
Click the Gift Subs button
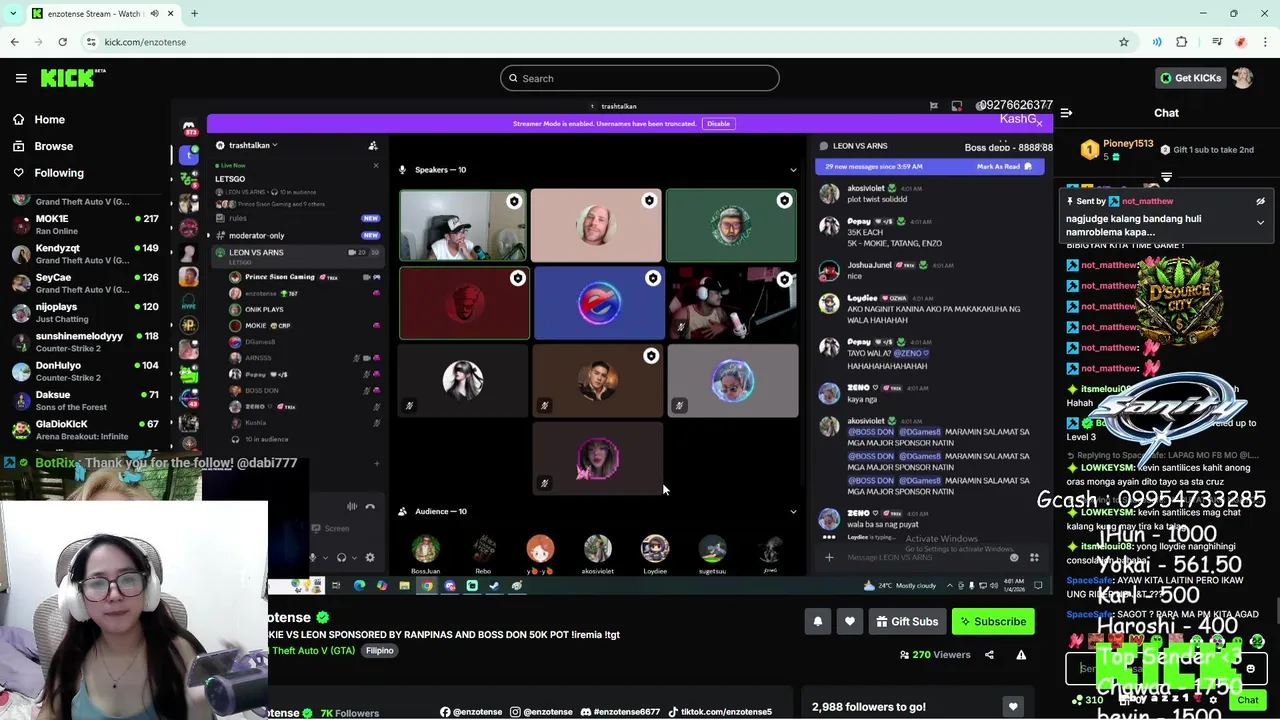[x=907, y=622]
